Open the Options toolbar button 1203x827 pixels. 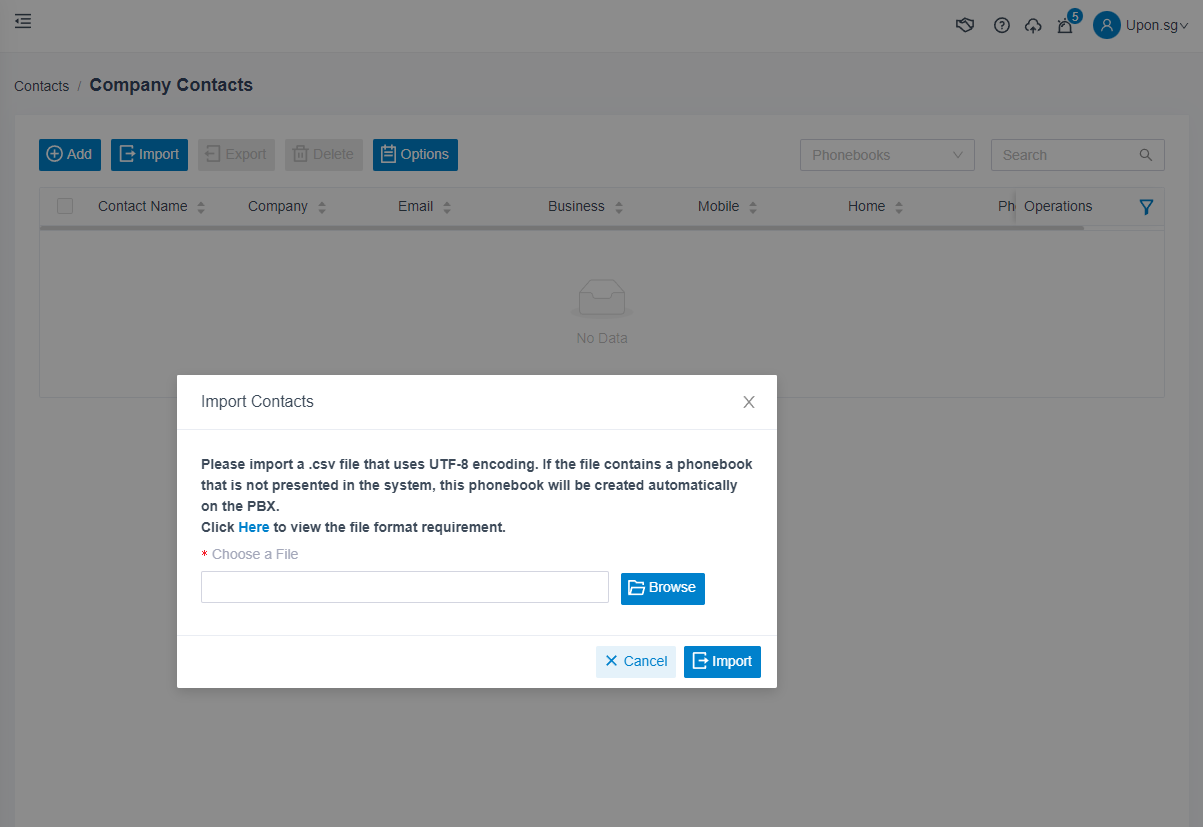pyautogui.click(x=415, y=154)
